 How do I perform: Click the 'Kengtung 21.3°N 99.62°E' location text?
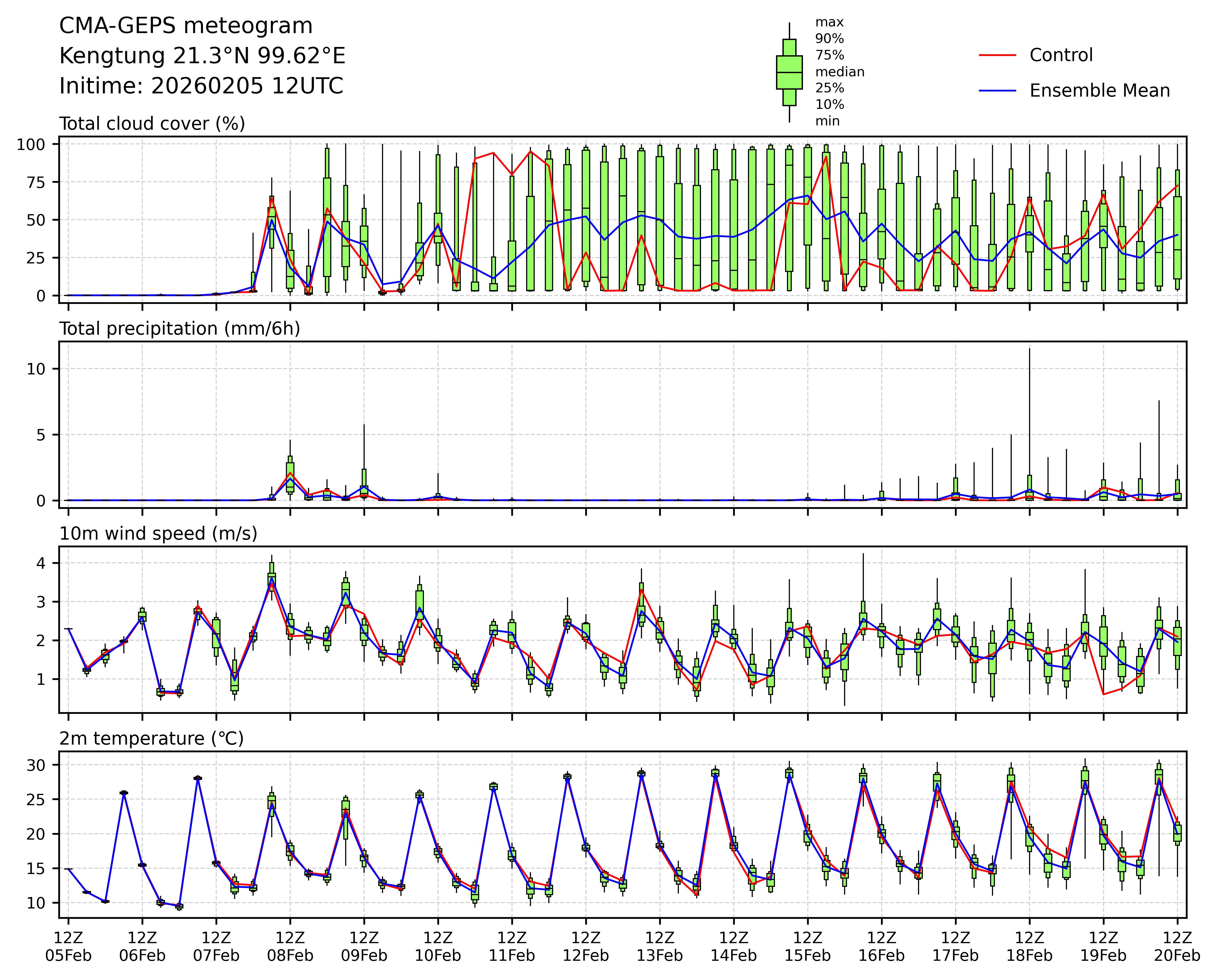tap(202, 56)
